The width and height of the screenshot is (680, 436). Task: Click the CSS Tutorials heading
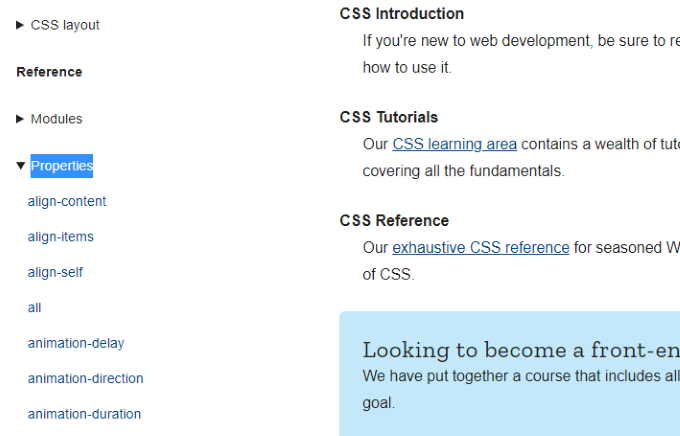tap(388, 117)
